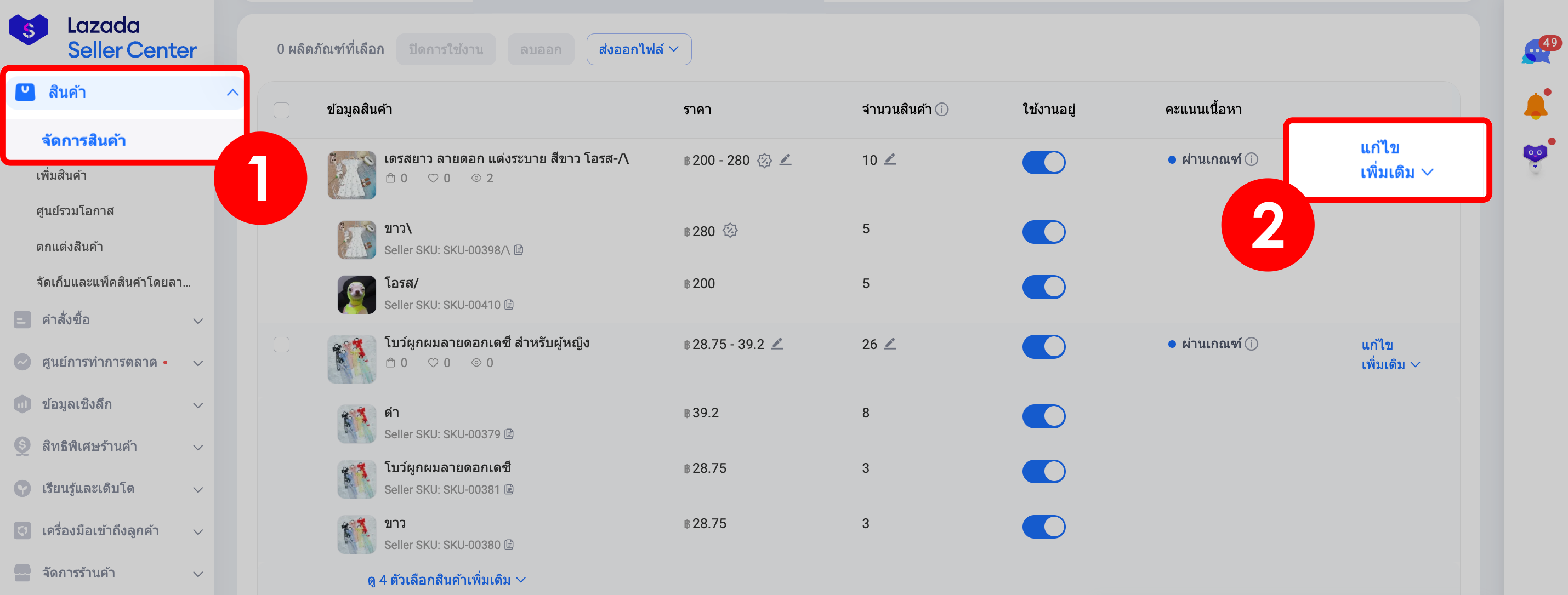This screenshot has height=595, width=1568.
Task: Go to ตกแต่งสินค้า sidebar menu item
Action: 70,247
